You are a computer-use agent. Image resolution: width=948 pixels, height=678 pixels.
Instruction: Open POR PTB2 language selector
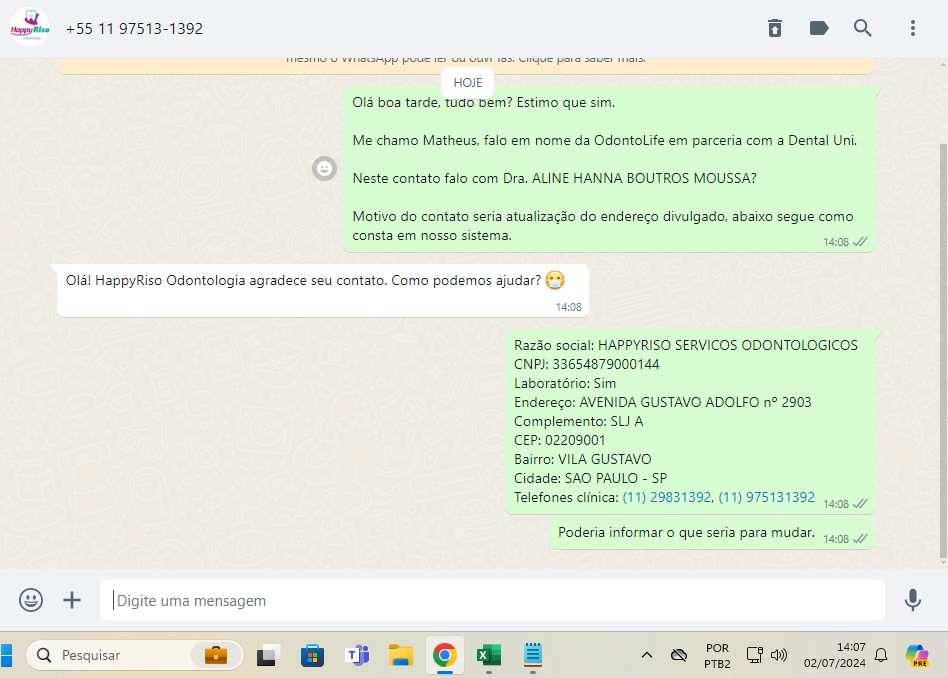tap(717, 656)
